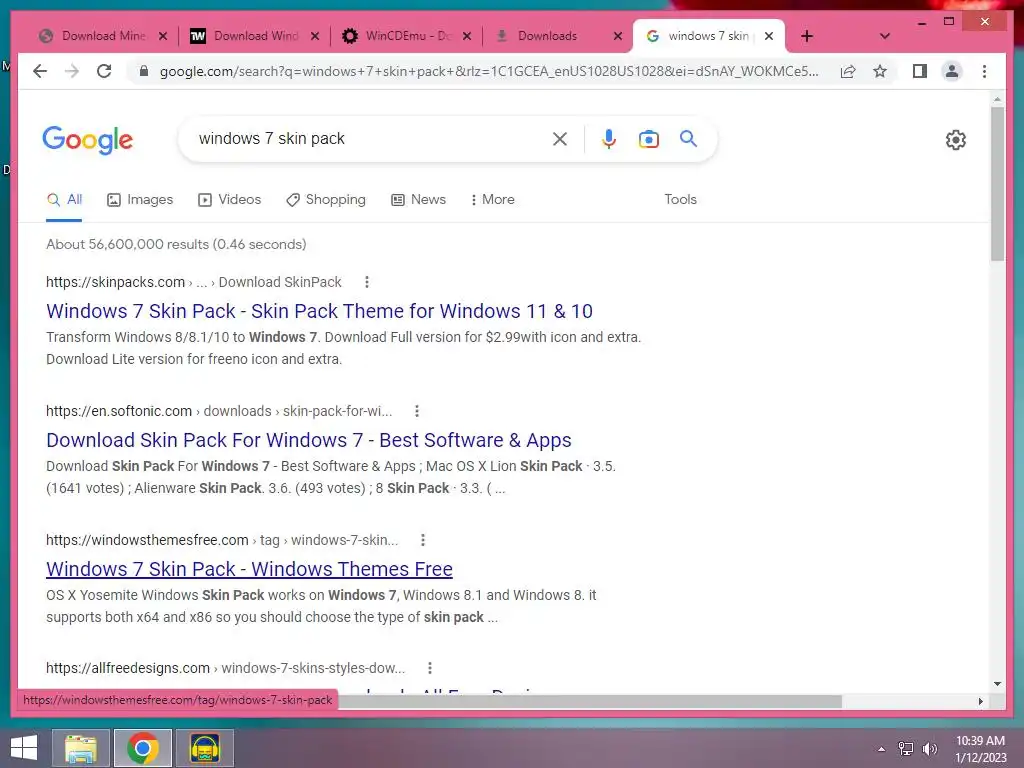
Task: Expand the More search filters
Action: click(492, 199)
